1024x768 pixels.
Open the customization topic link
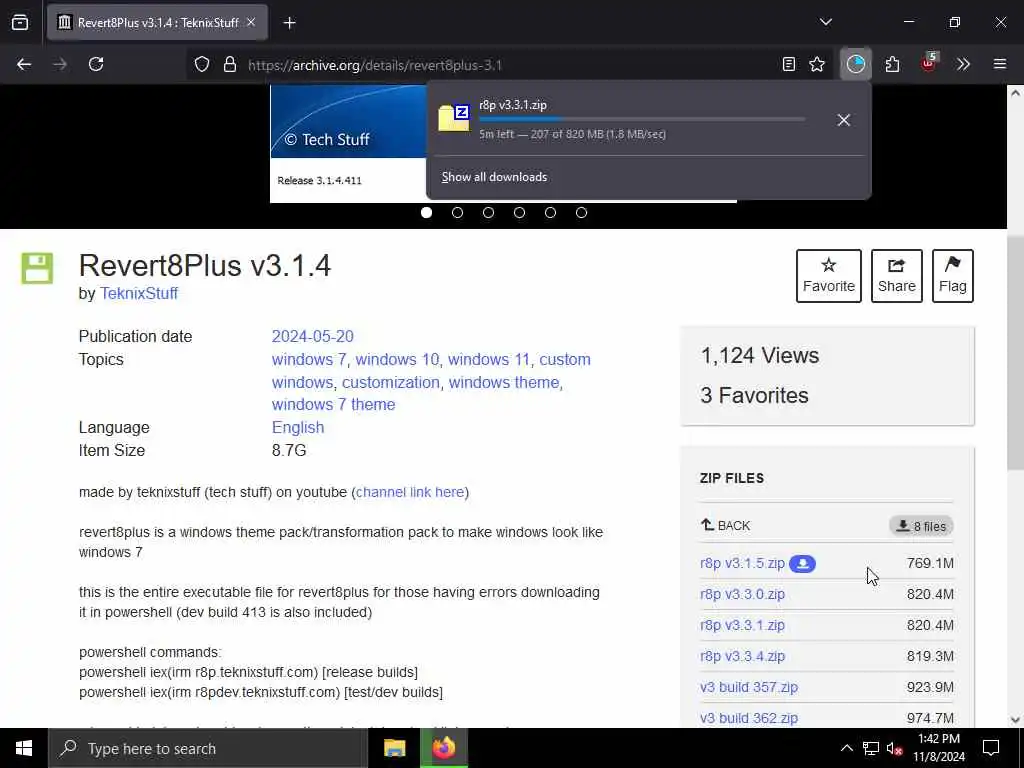point(391,382)
